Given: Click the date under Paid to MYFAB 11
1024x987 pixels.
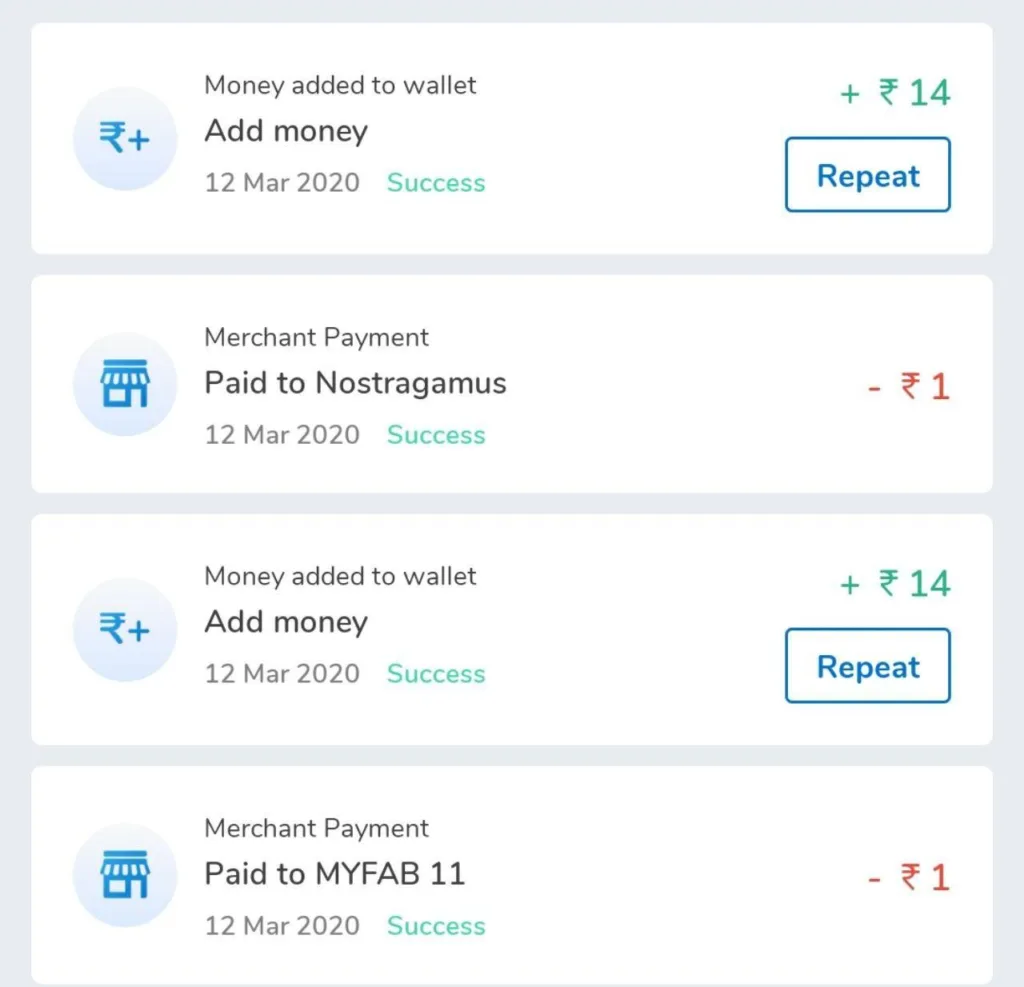Looking at the screenshot, I should pyautogui.click(x=282, y=926).
